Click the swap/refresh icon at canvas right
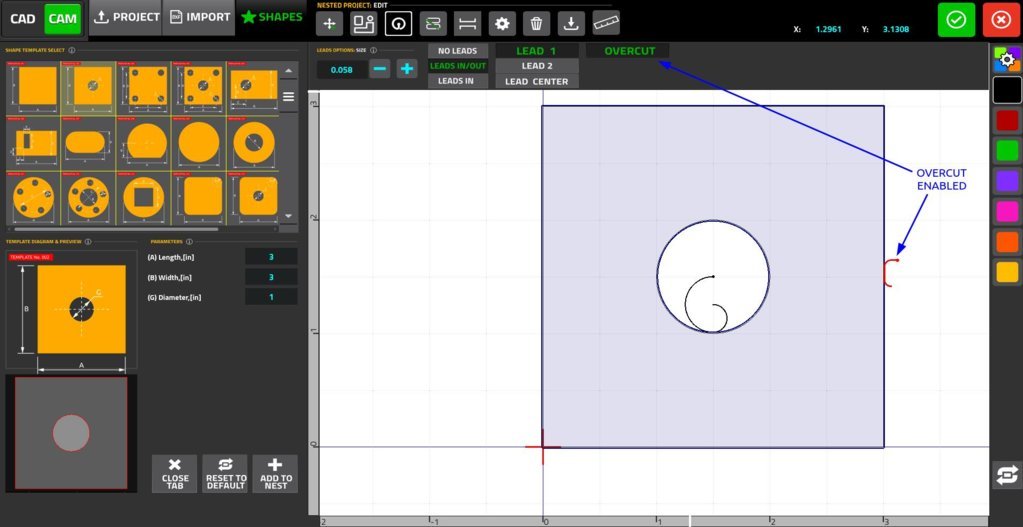The image size is (1023, 527). coord(1007,475)
